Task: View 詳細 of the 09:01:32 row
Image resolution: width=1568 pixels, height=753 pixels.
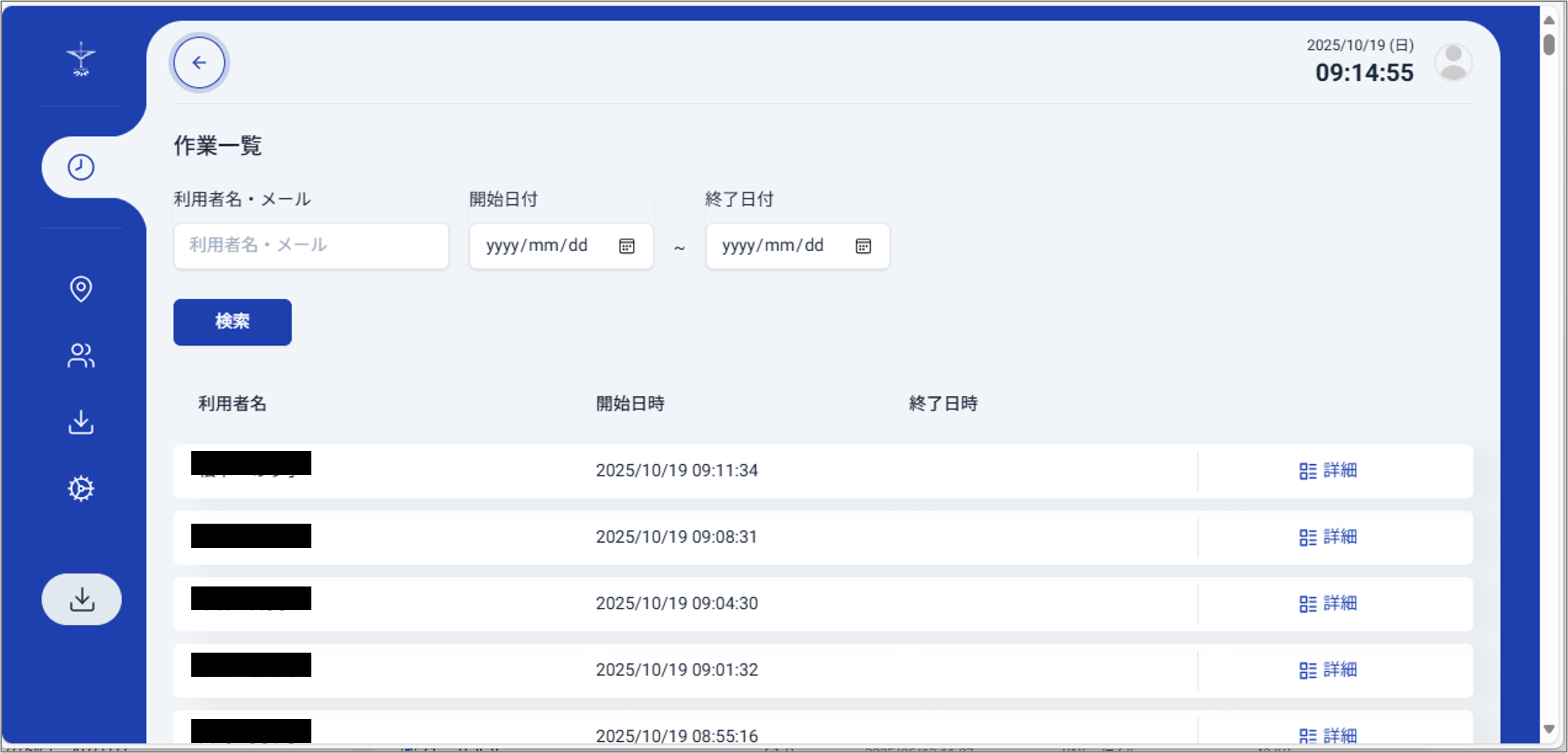Action: point(1328,669)
